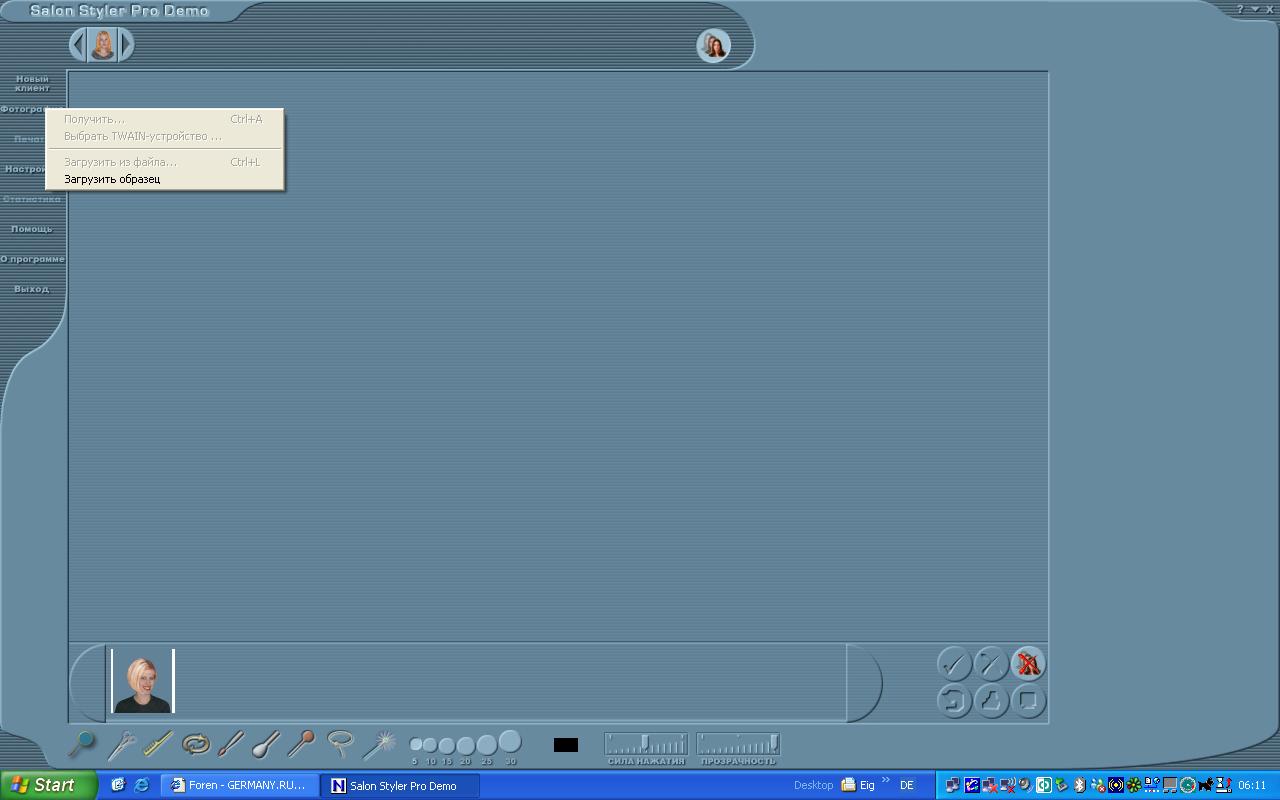The height and width of the screenshot is (800, 1280).
Task: Click the Windows Start button
Action: coord(47,785)
